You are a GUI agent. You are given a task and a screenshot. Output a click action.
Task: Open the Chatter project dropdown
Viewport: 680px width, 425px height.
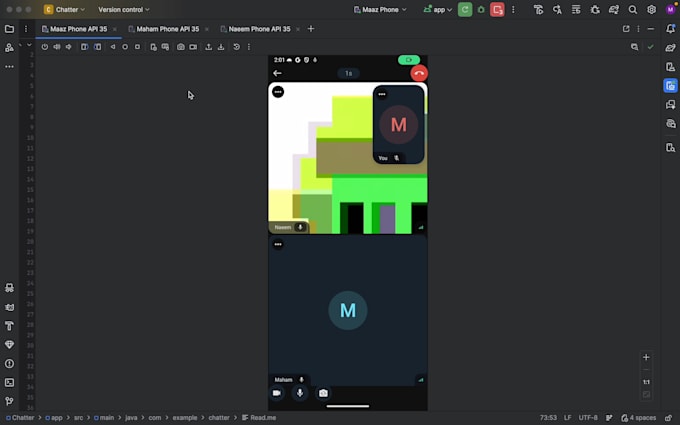coord(64,10)
